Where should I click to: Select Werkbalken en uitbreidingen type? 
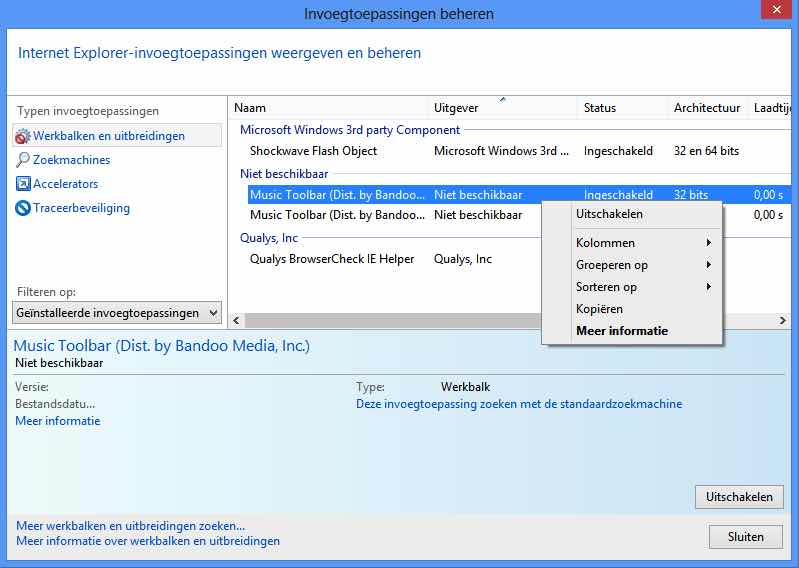117,136
